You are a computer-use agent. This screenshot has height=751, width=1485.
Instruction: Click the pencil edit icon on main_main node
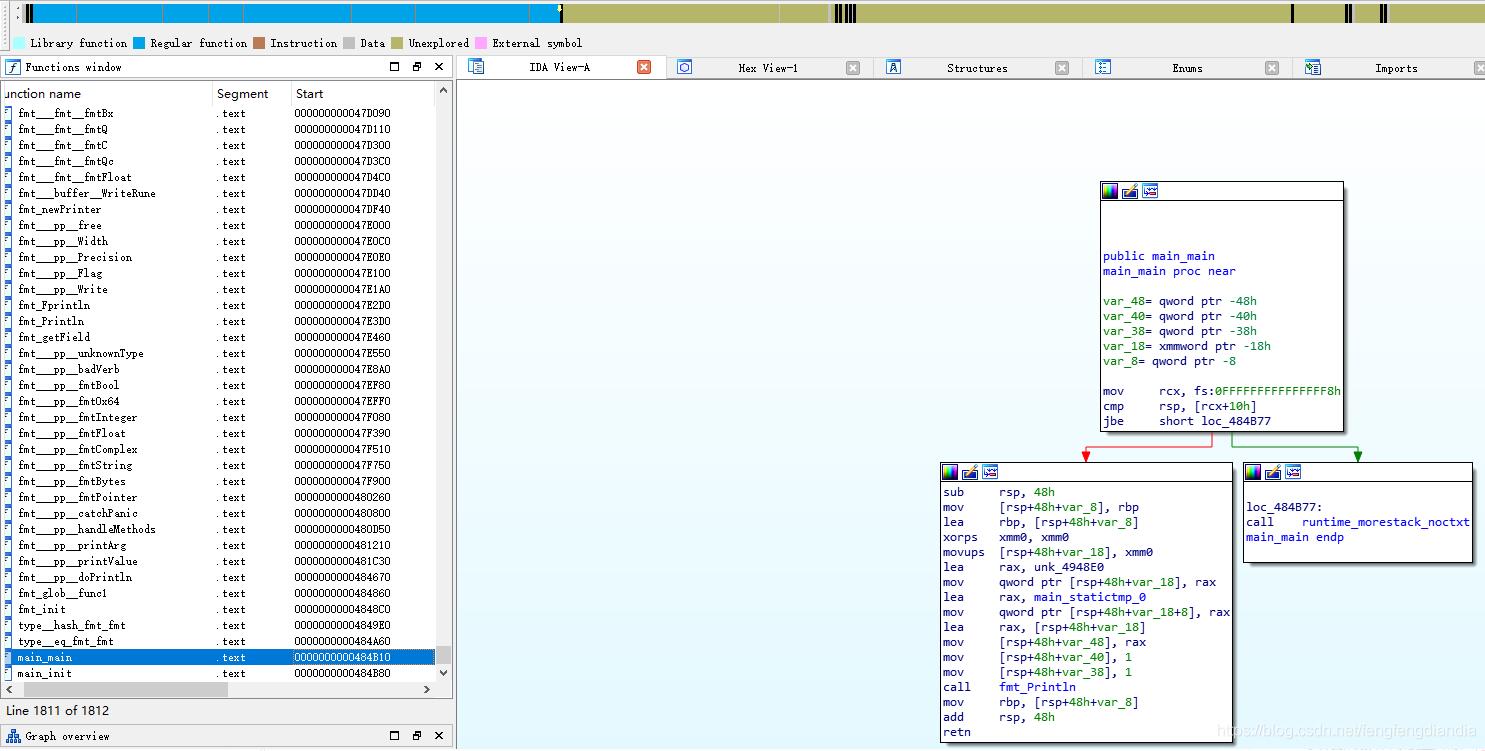tap(1129, 191)
